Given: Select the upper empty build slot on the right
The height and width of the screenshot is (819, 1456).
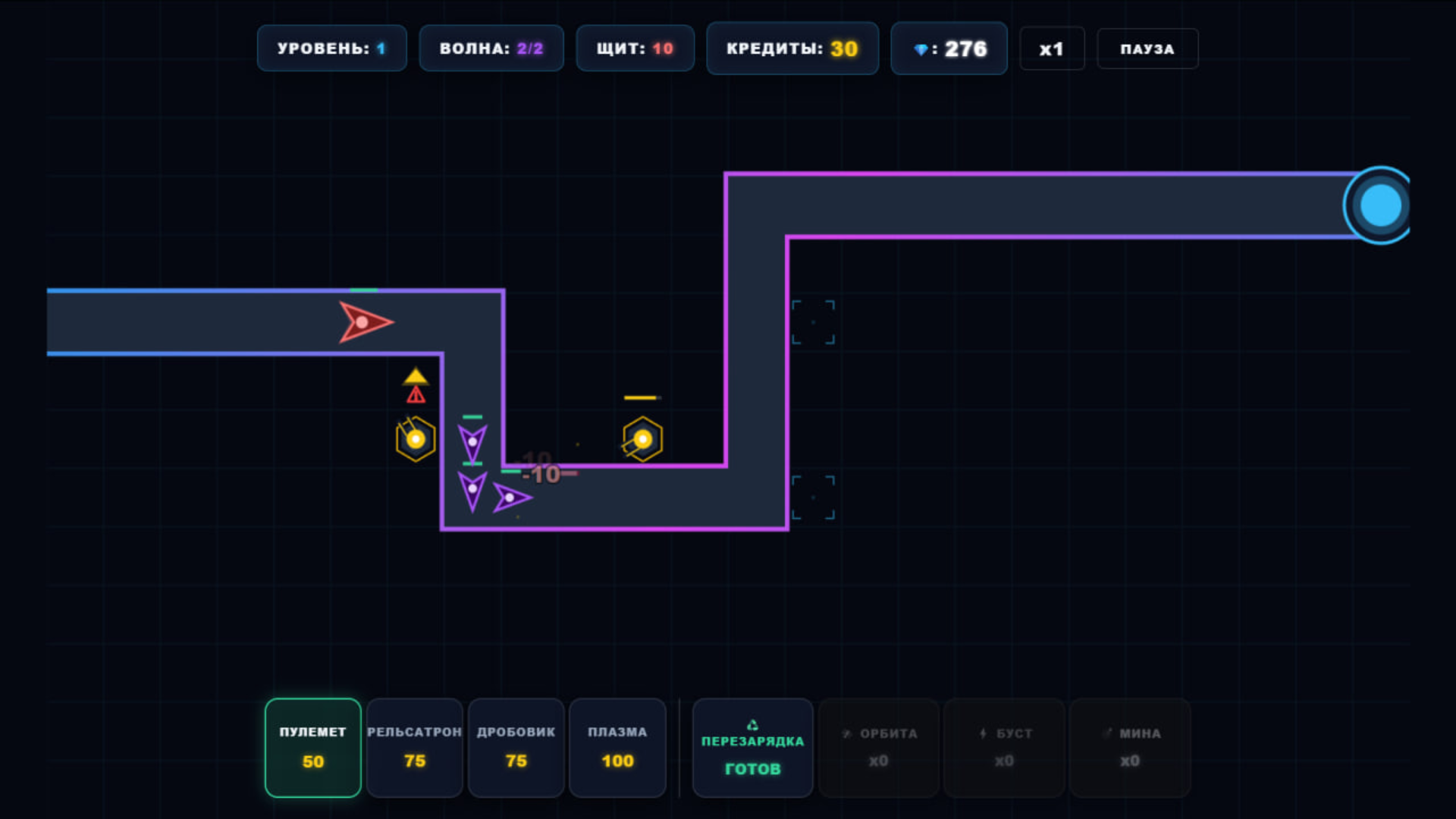Looking at the screenshot, I should [814, 322].
